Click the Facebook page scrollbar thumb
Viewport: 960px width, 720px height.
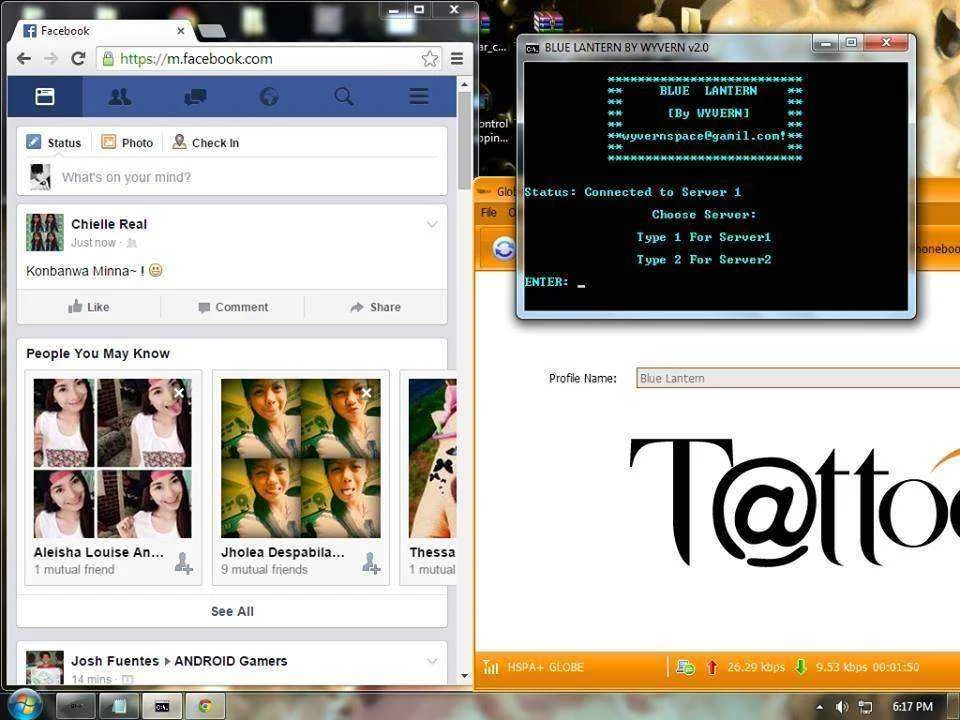465,140
